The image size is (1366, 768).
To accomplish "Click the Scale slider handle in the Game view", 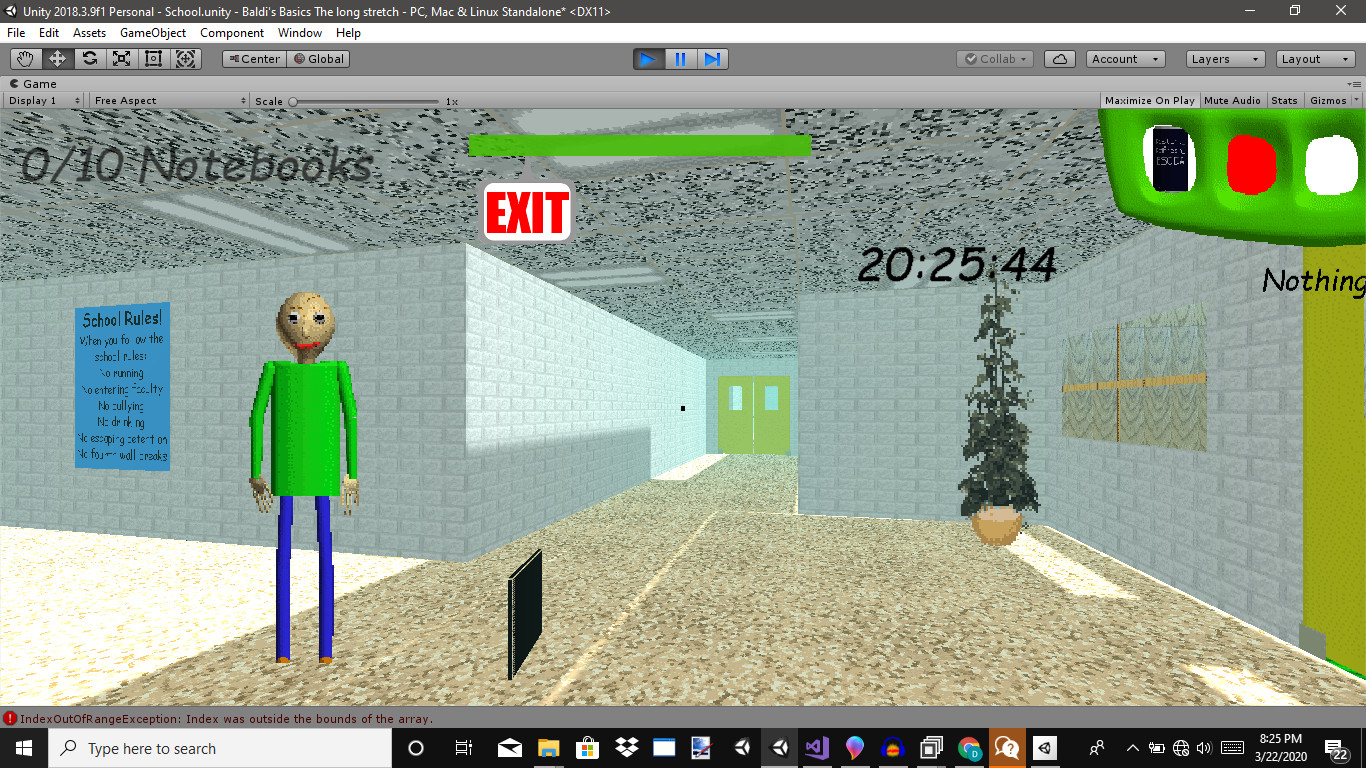I will click(293, 101).
